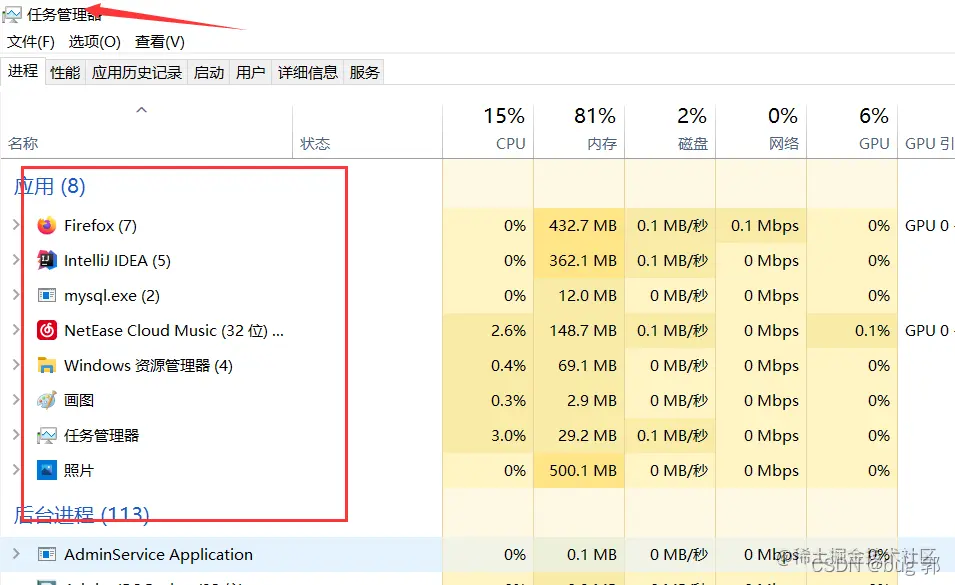This screenshot has width=955, height=585.
Task: Click 画图 memory value 2.9 MB
Action: 592,401
